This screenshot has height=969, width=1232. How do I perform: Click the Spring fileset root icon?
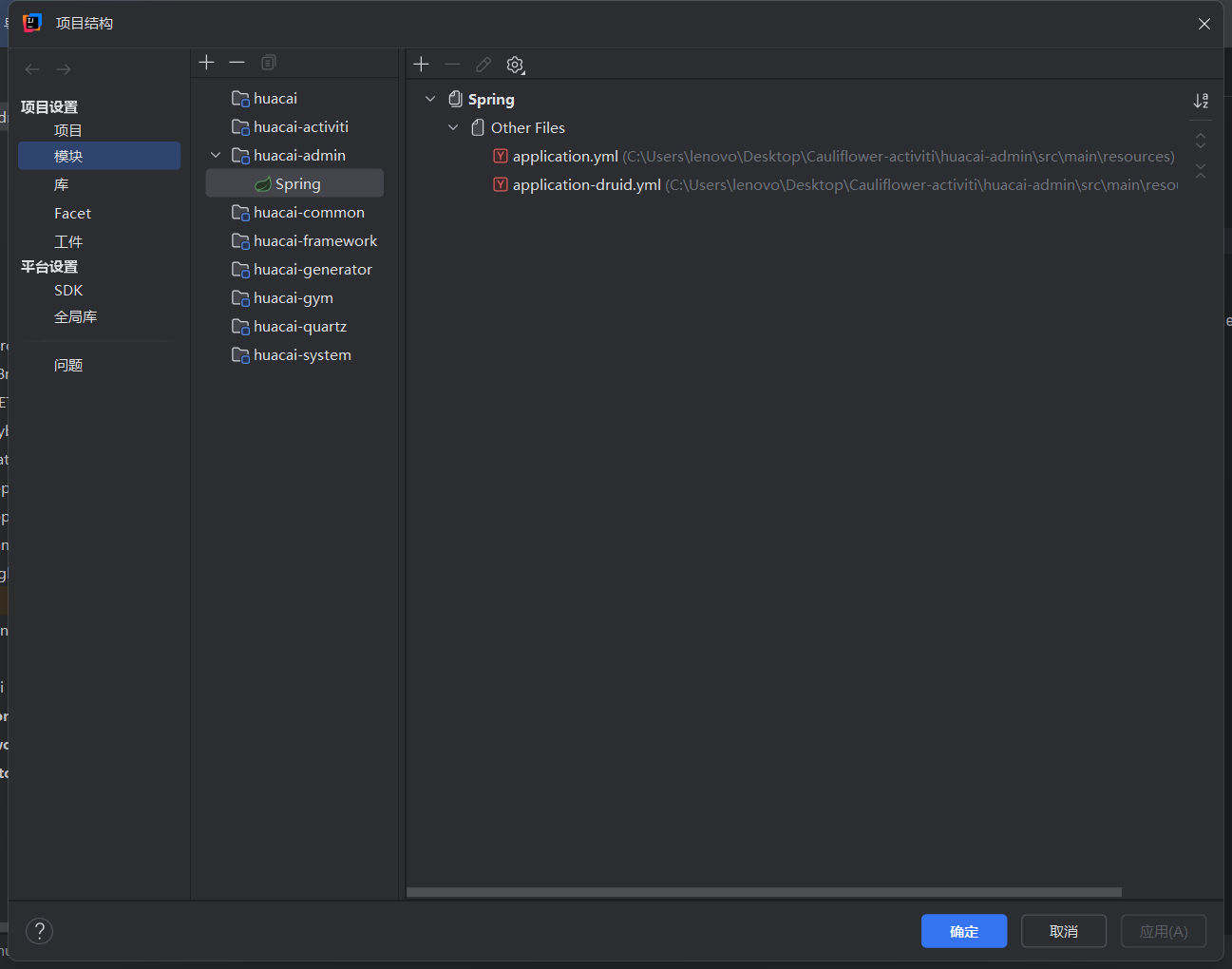click(x=456, y=99)
